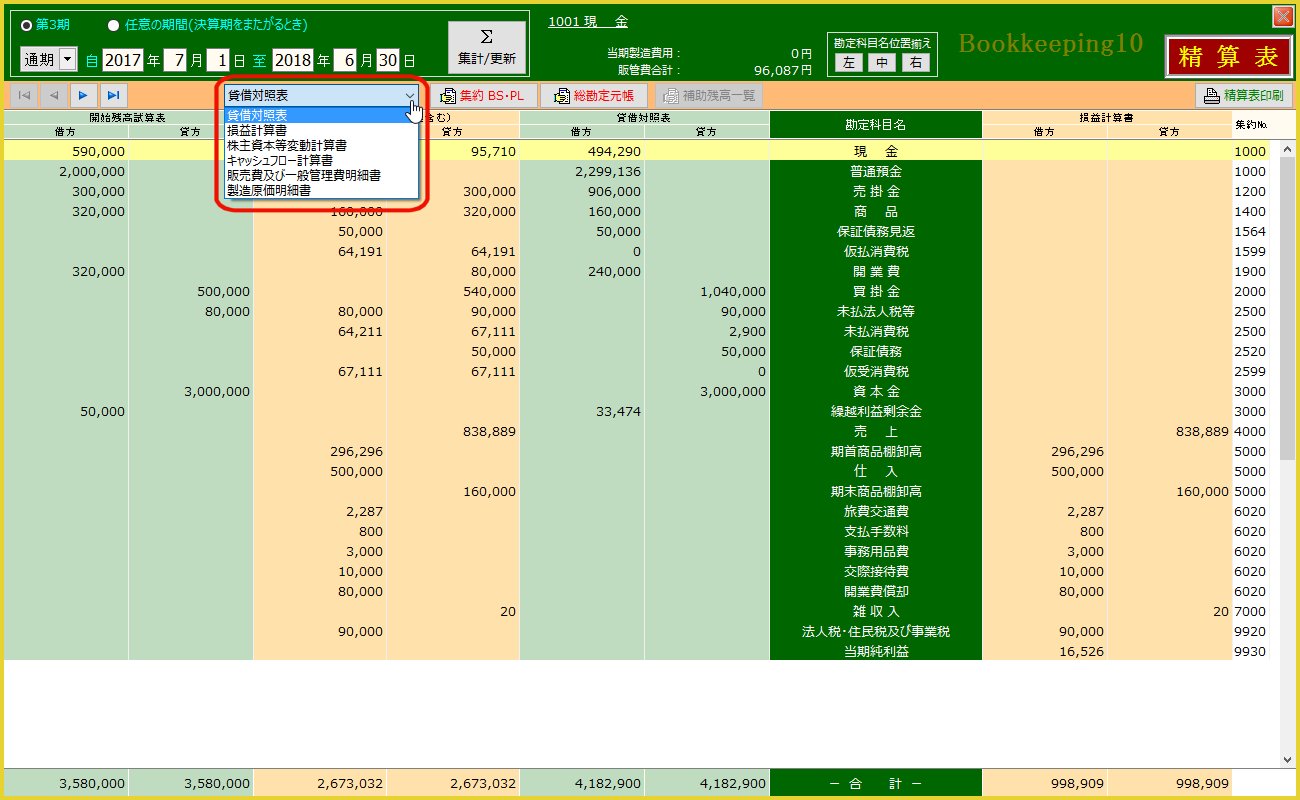The image size is (1300, 800).
Task: Open 集約 BS・PL report
Action: (483, 96)
